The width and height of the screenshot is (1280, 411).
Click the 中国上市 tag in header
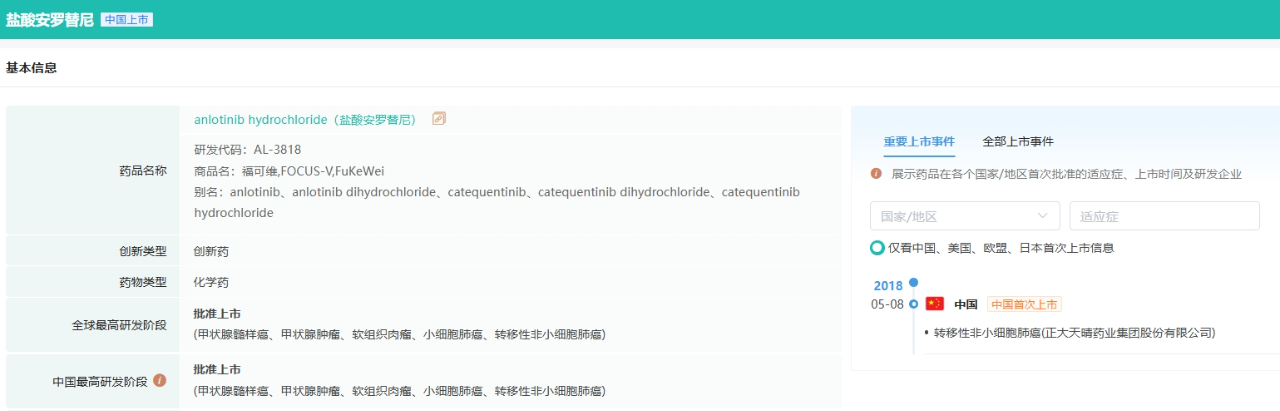pos(127,20)
